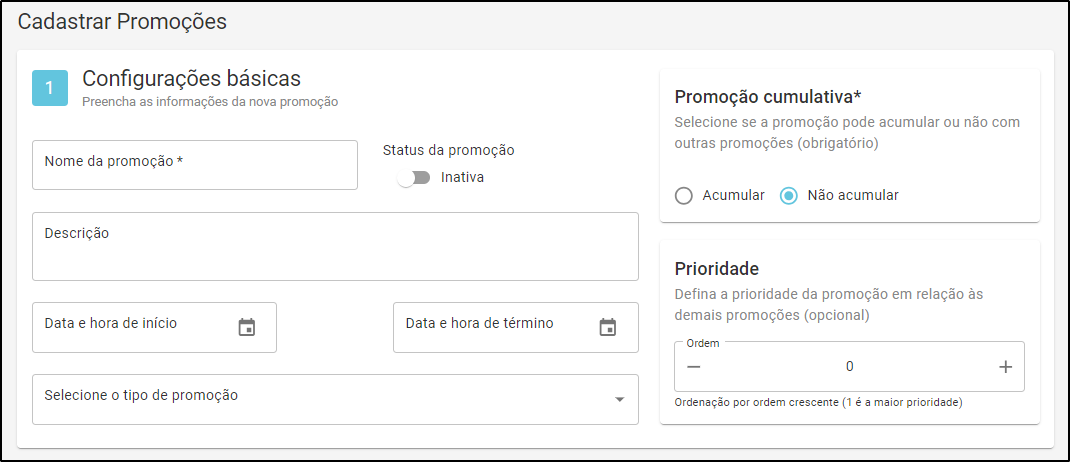This screenshot has height=462, width=1070.
Task: Click the plus icon in Ordem
Action: 1005,367
